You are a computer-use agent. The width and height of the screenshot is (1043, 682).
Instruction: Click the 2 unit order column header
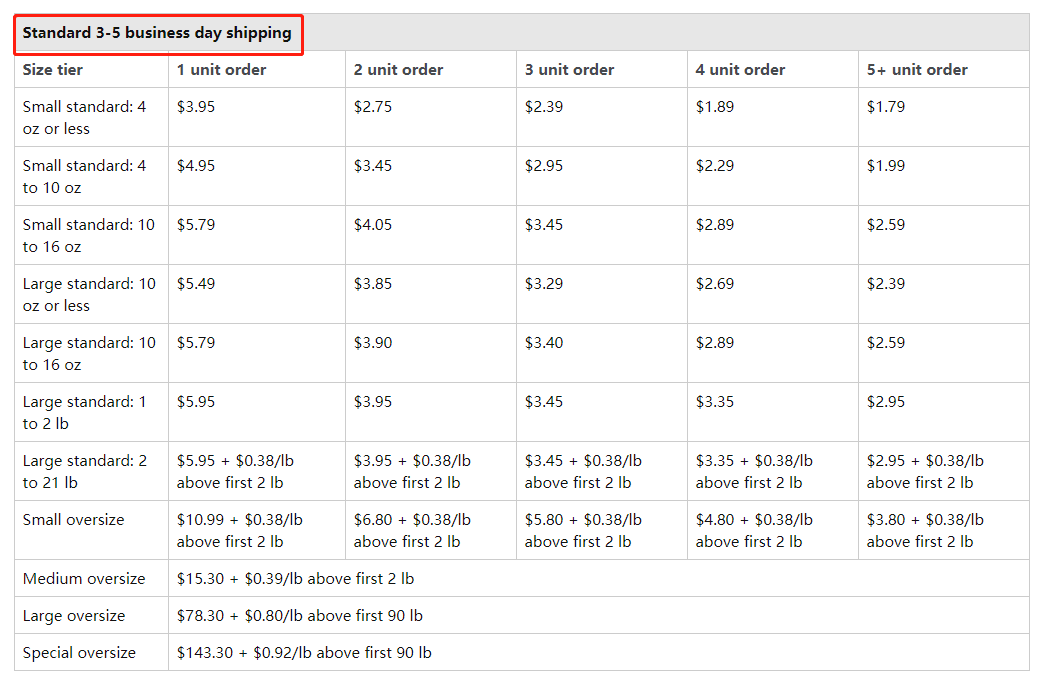(x=398, y=70)
